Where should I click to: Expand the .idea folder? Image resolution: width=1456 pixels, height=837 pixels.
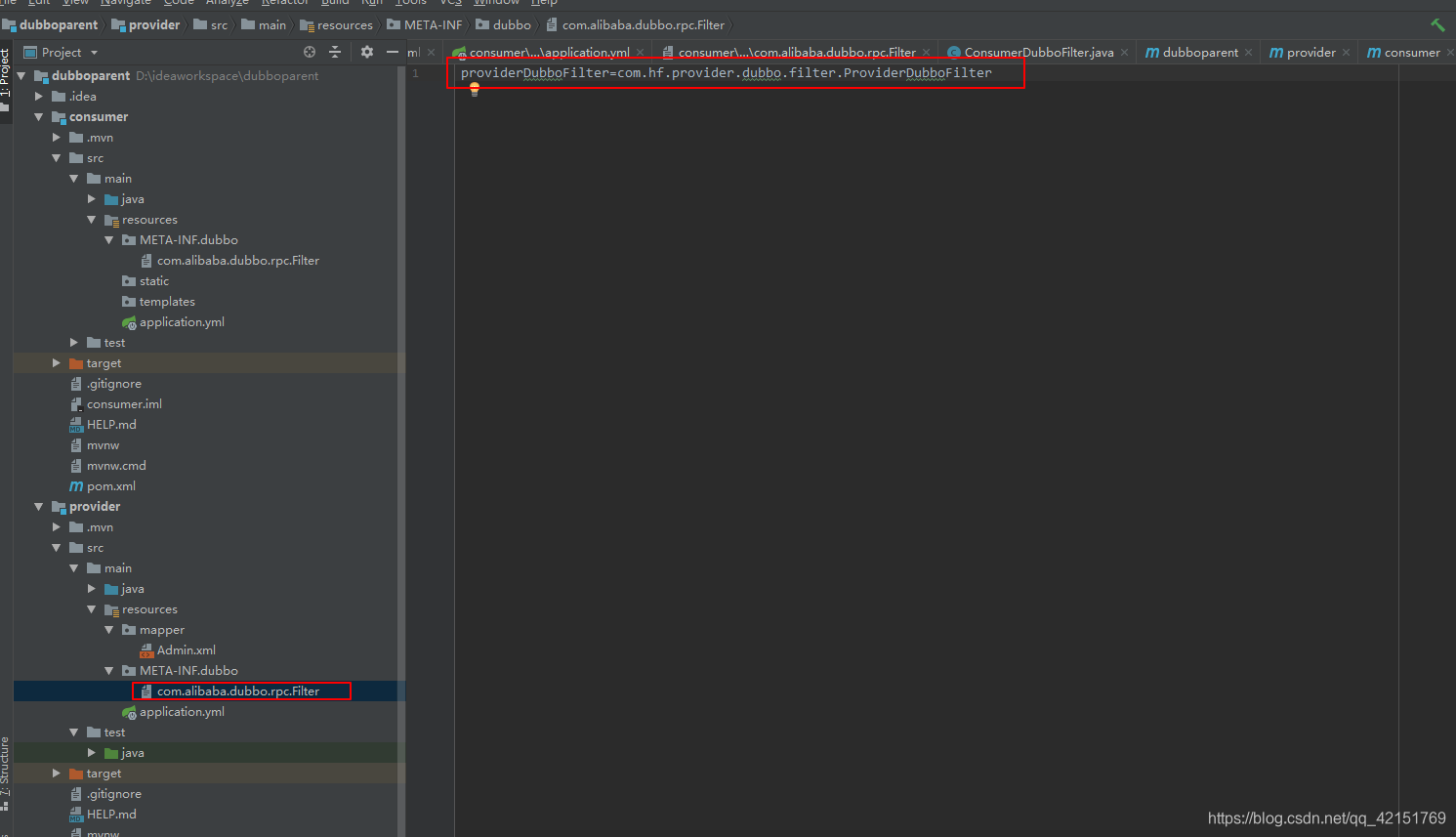tap(38, 96)
